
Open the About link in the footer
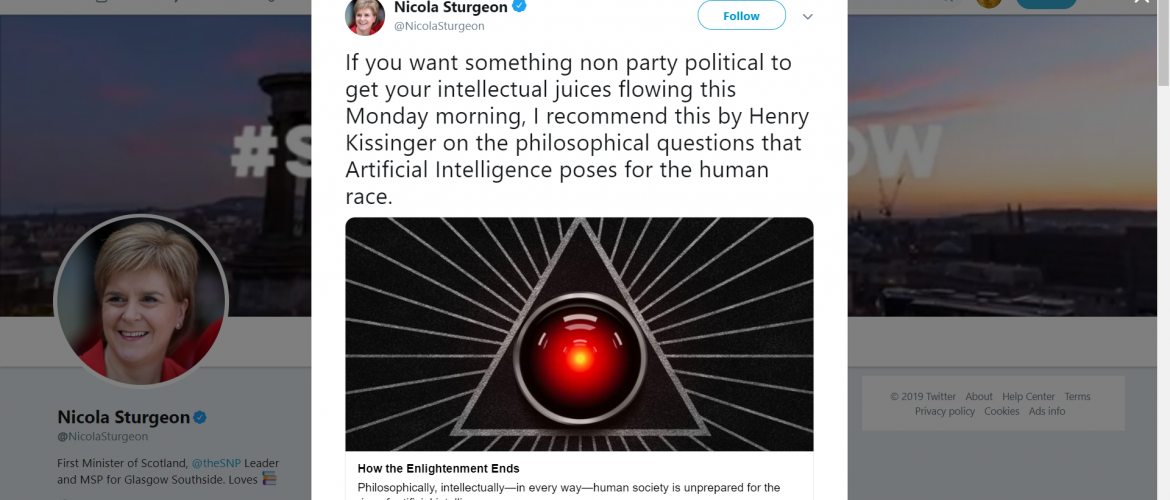pos(978,396)
